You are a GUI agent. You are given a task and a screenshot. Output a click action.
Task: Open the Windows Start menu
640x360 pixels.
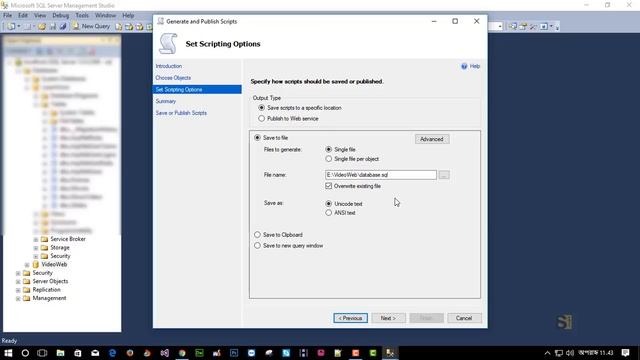pyautogui.click(x=8, y=353)
